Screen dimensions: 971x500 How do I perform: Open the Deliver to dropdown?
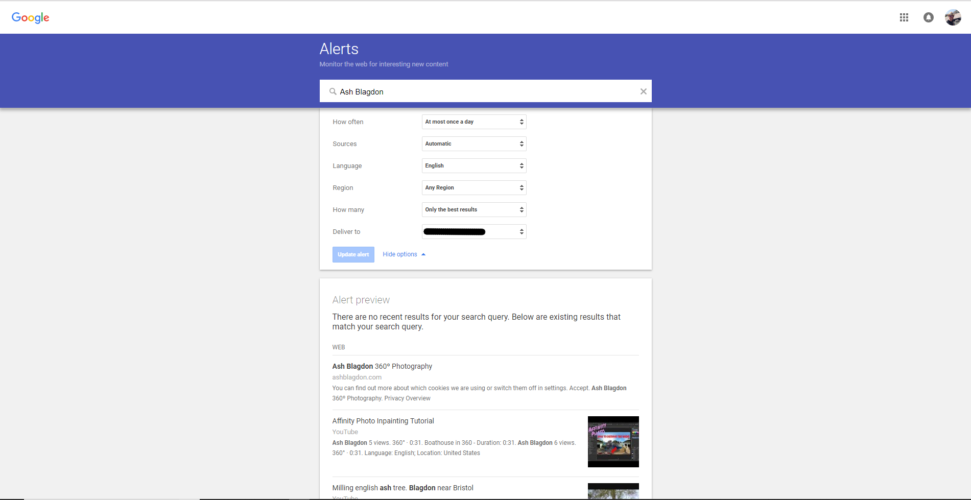coord(474,232)
